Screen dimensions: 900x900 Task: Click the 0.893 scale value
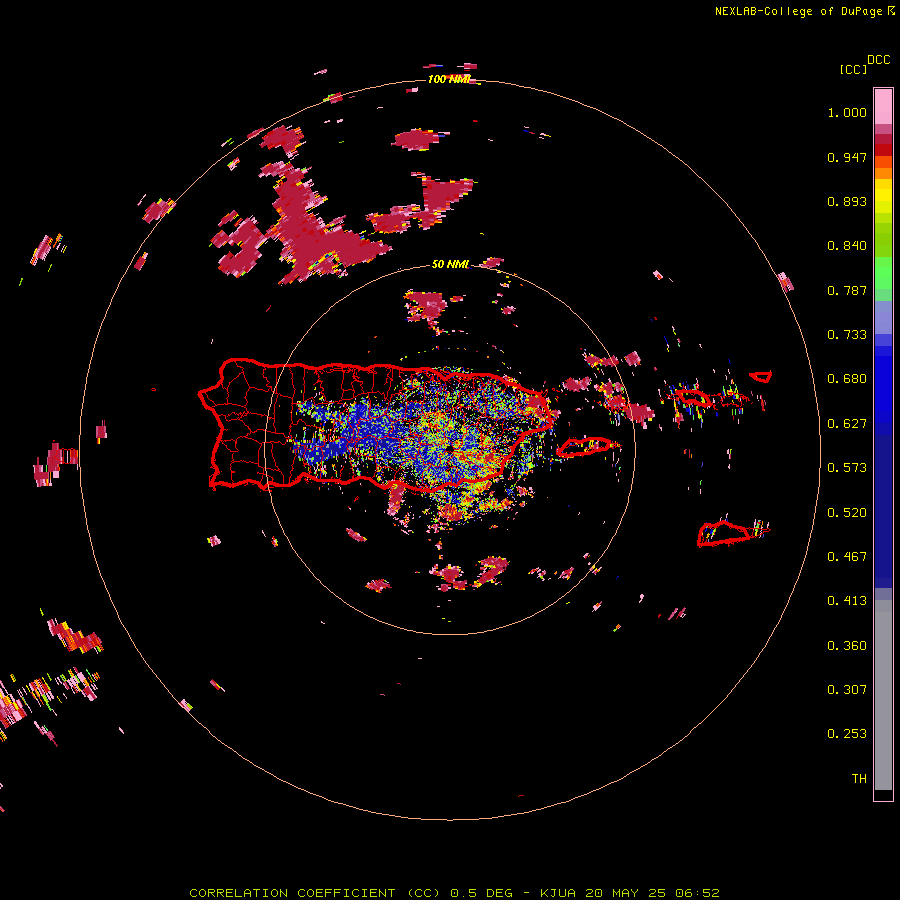(847, 201)
